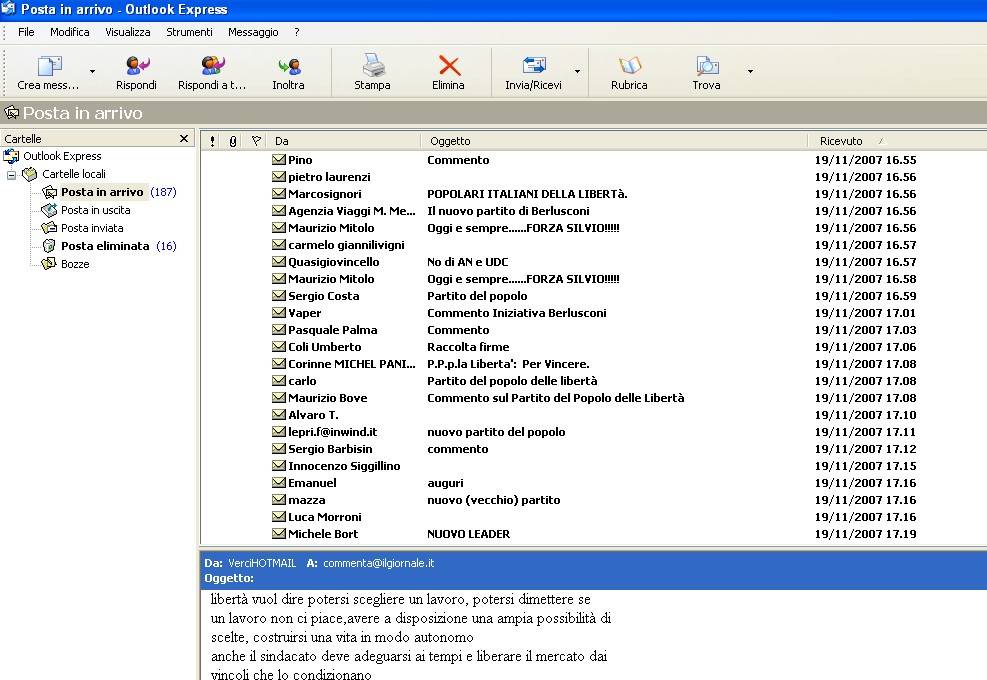Image resolution: width=987 pixels, height=680 pixels.
Task: Click envelope icon of Marcosignori message
Action: (279, 194)
